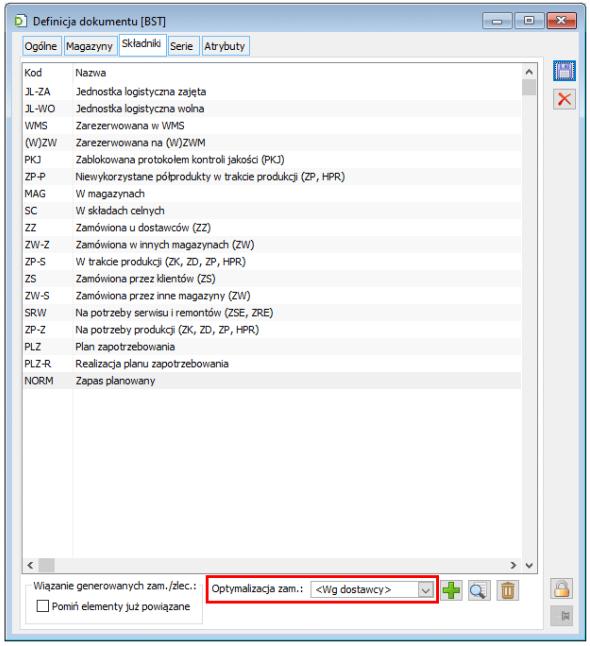Preview selected component with magnifier icon

[479, 590]
